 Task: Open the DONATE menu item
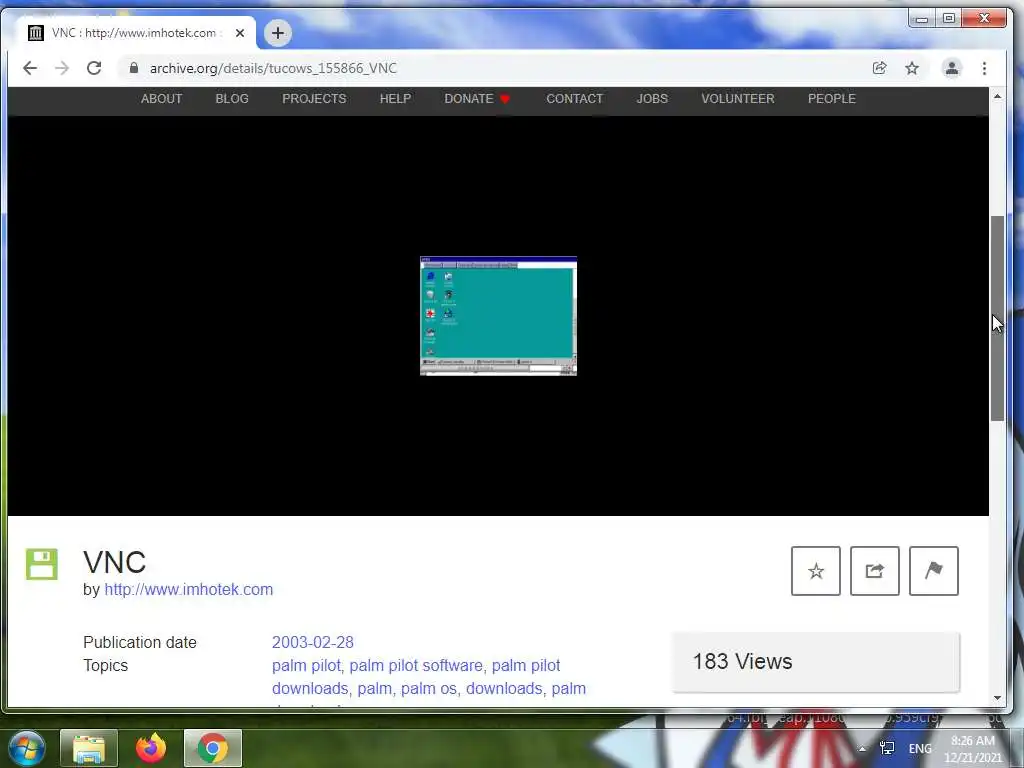(x=477, y=99)
